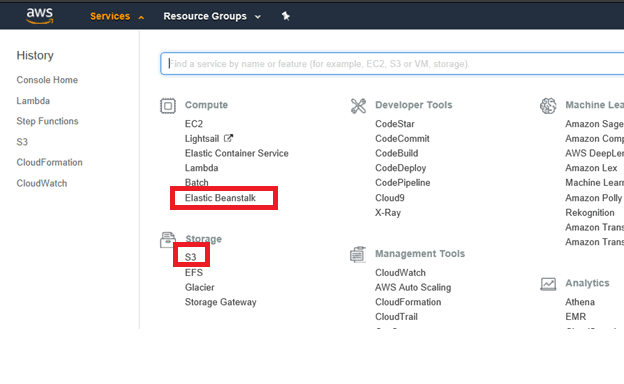The width and height of the screenshot is (624, 384).
Task: Open CloudFormation from the History list
Action: (x=49, y=163)
